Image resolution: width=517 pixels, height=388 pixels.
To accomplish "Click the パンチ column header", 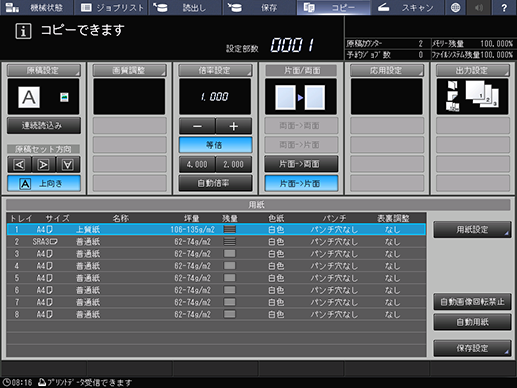I will (334, 218).
